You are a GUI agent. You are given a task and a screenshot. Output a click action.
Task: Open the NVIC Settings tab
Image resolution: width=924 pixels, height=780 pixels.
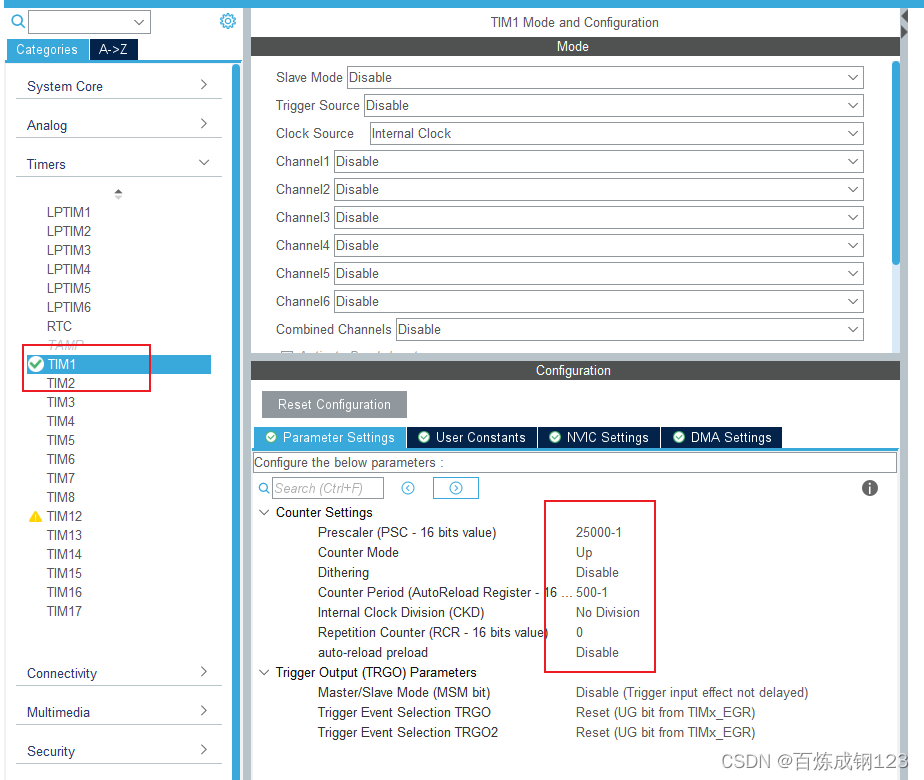point(599,437)
